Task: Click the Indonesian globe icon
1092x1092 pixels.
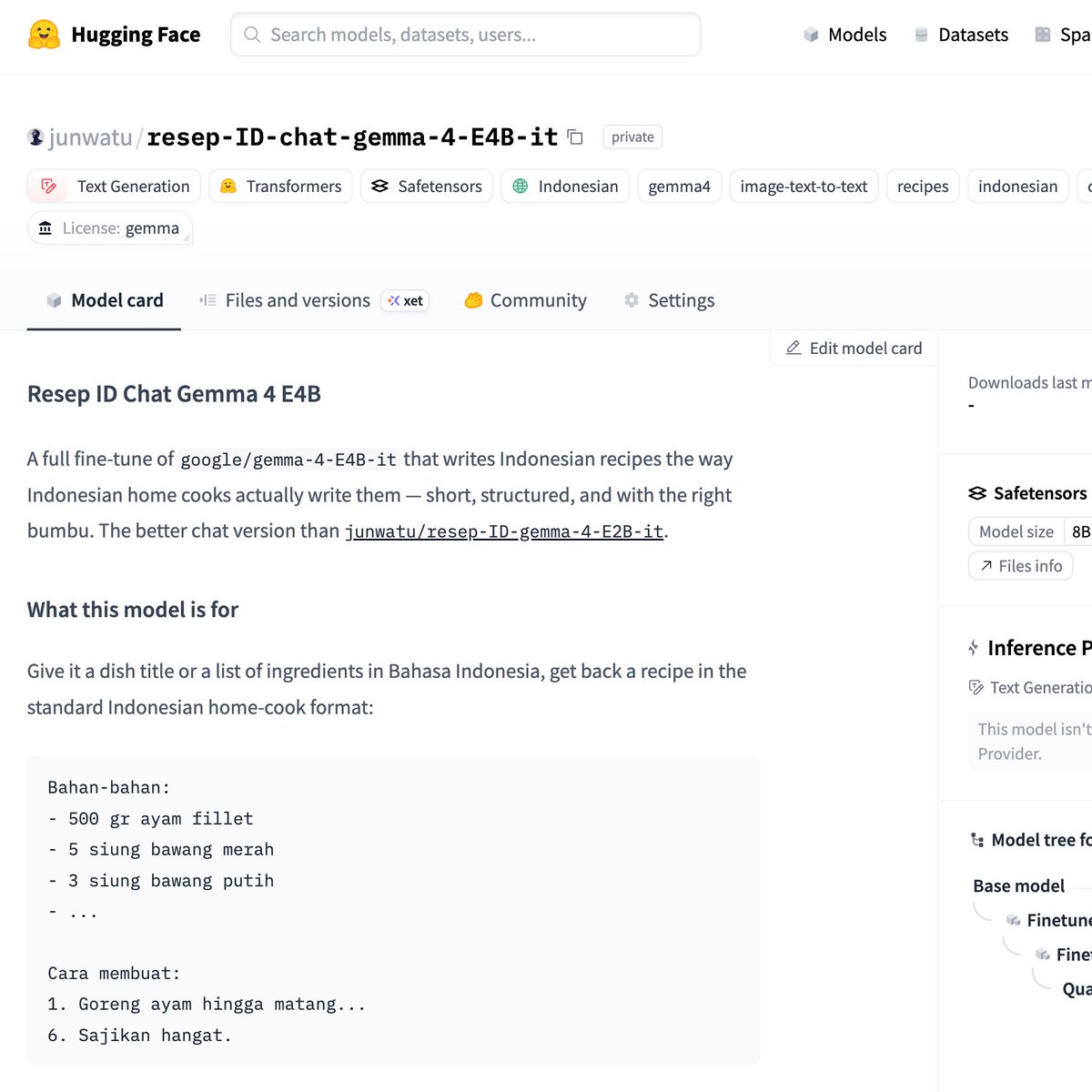Action: (521, 186)
